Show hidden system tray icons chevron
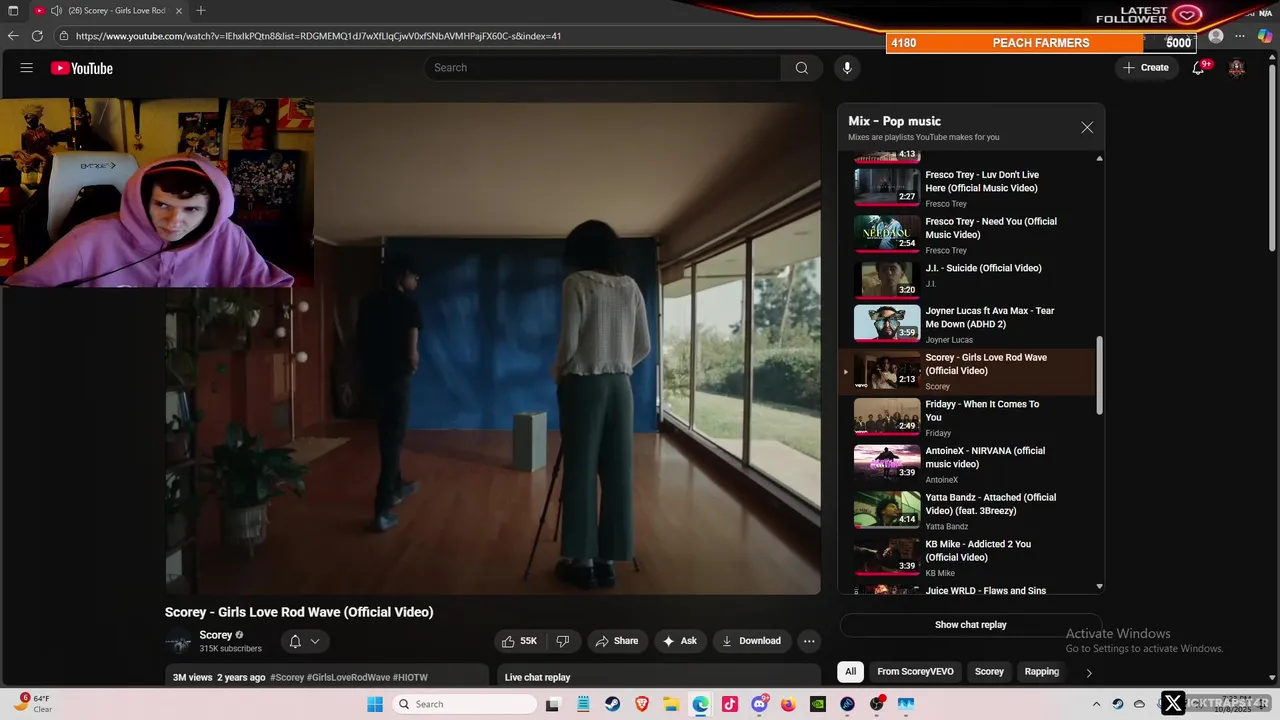This screenshot has width=1280, height=720. click(x=1096, y=704)
